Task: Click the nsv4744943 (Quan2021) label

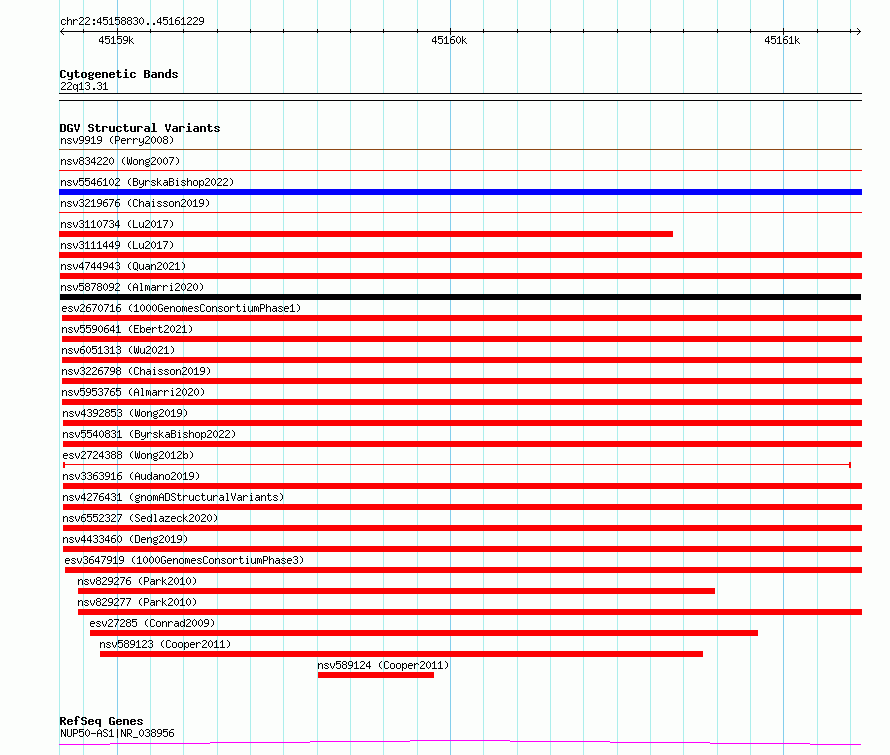Action: point(123,266)
